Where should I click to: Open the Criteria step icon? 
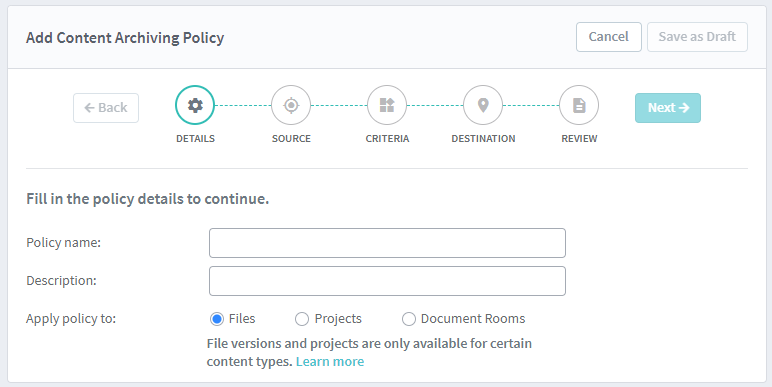pos(387,105)
